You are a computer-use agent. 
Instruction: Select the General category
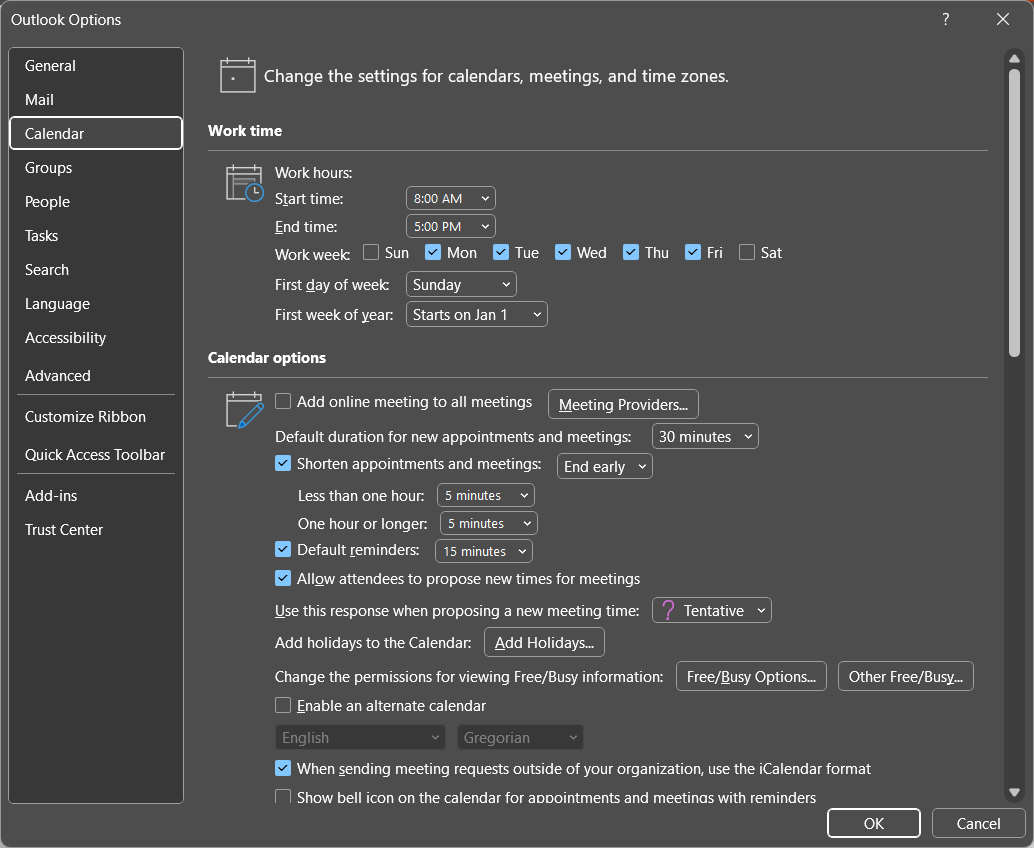click(x=96, y=65)
